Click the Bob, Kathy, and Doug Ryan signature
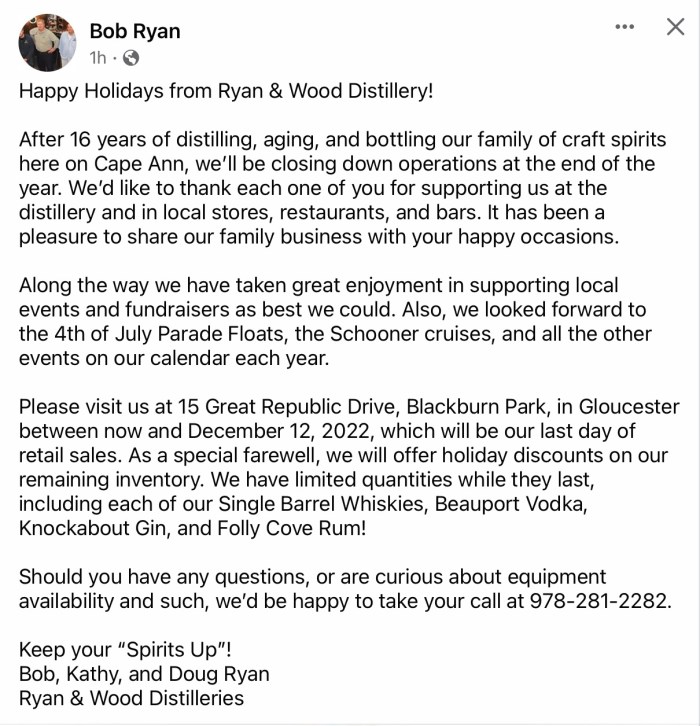The height and width of the screenshot is (726, 700). 144,673
